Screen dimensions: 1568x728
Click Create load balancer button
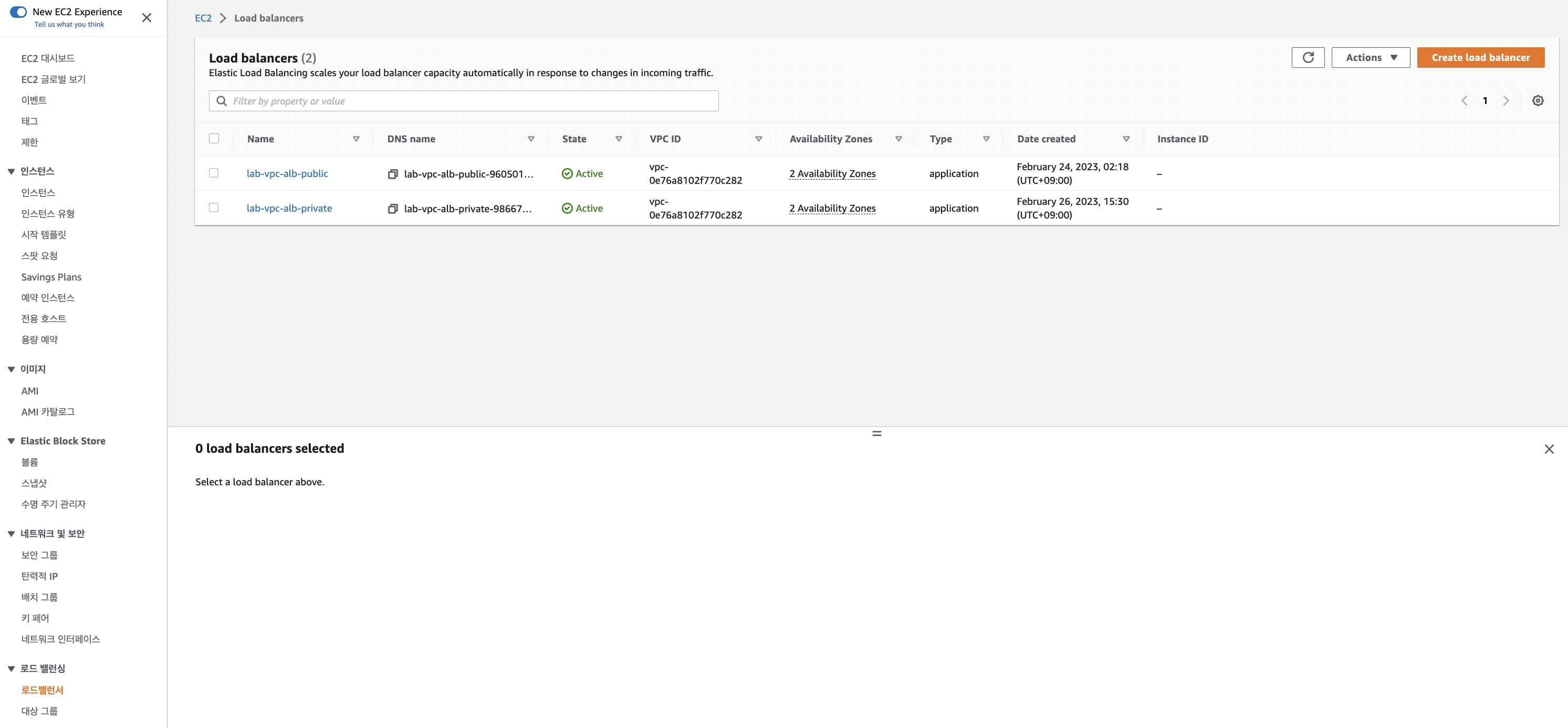[1480, 57]
